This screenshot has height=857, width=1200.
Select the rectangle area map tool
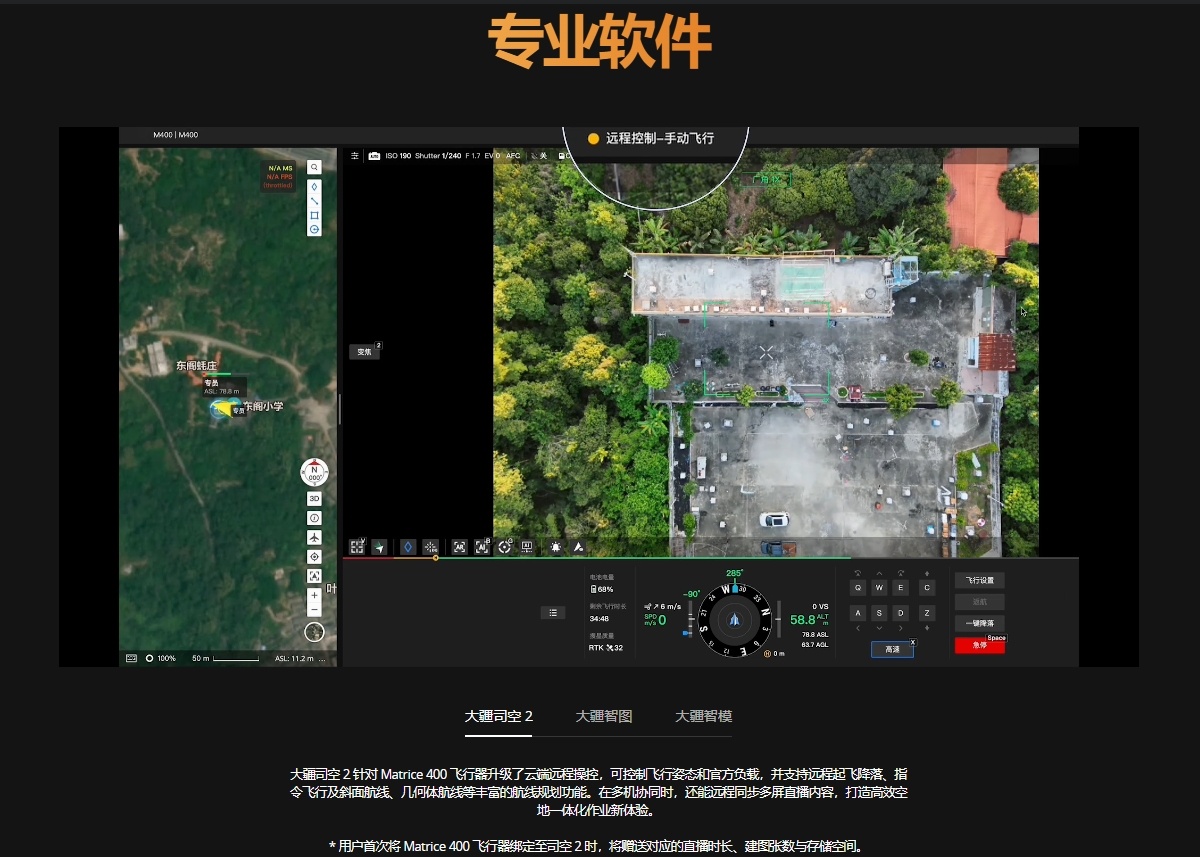click(x=314, y=215)
